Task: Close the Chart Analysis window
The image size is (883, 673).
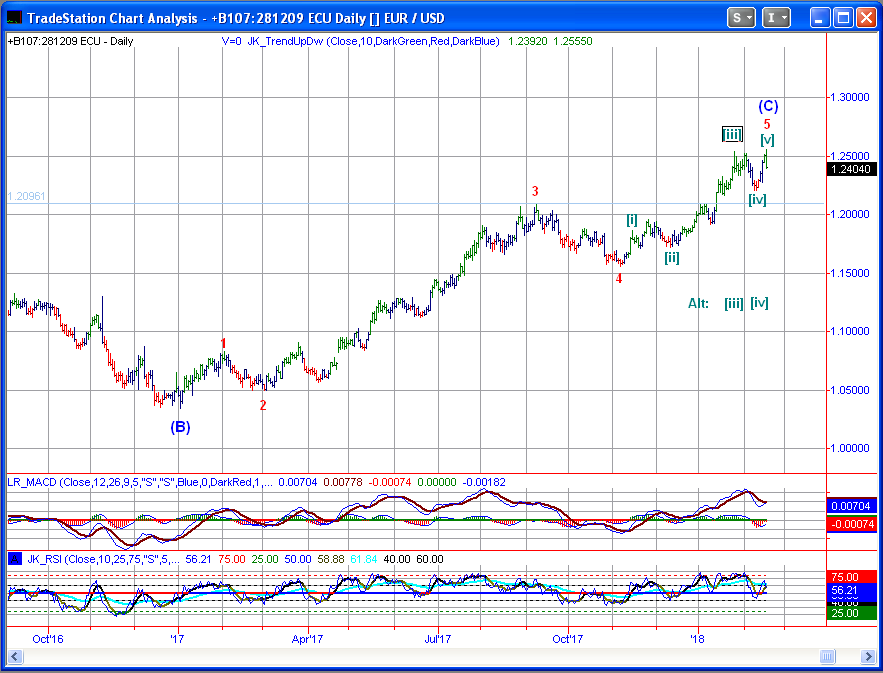Action: tap(866, 18)
